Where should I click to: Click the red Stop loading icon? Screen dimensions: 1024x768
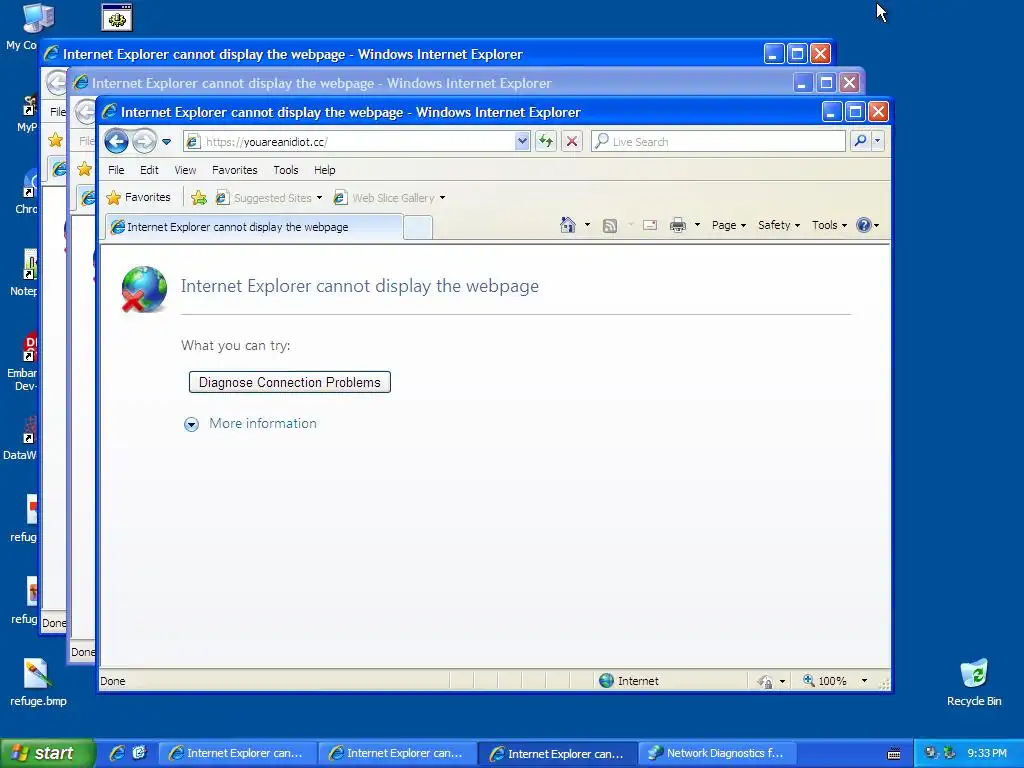pos(572,142)
